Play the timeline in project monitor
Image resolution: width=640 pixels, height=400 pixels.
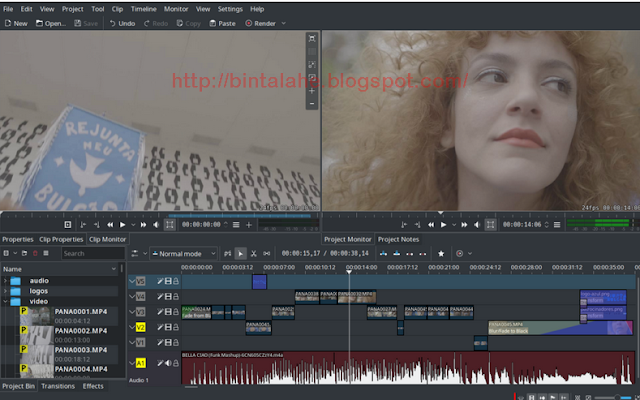(x=443, y=224)
